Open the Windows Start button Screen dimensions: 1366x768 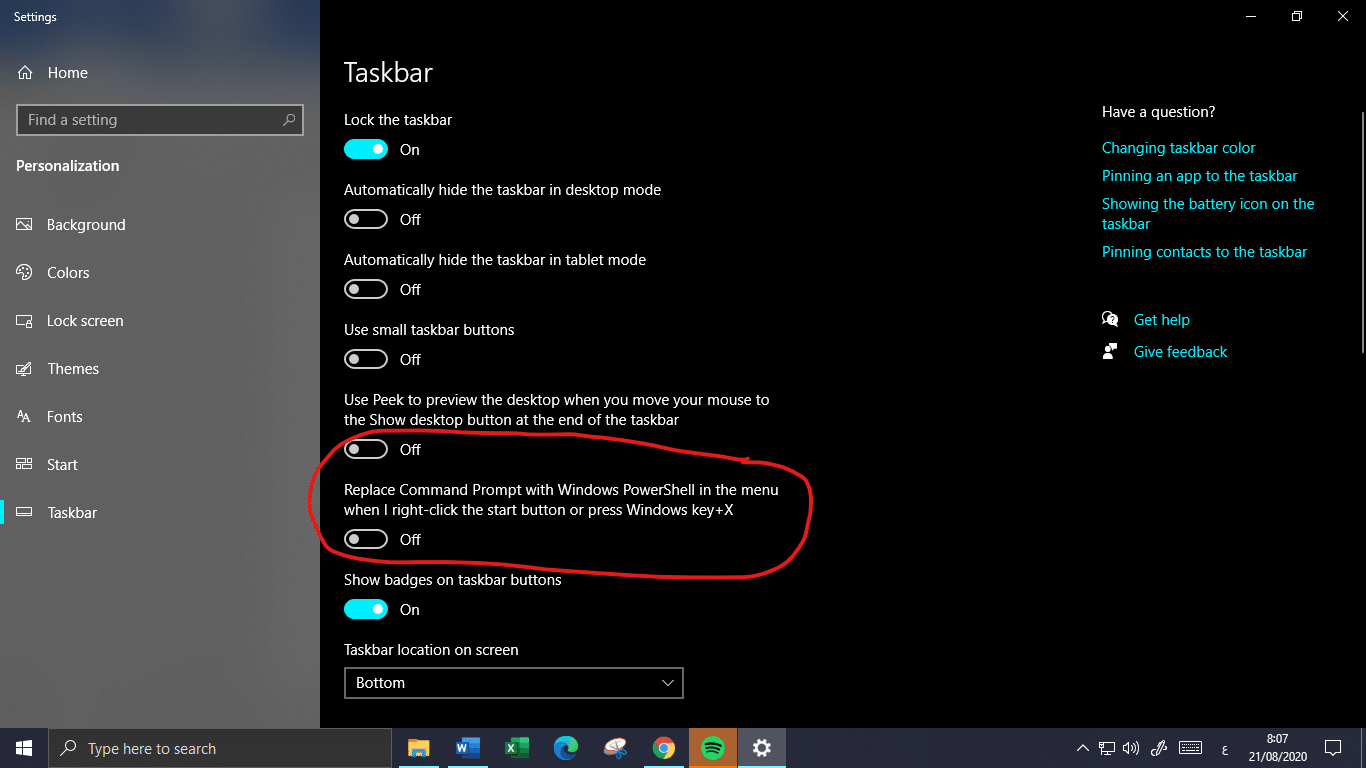coord(24,748)
